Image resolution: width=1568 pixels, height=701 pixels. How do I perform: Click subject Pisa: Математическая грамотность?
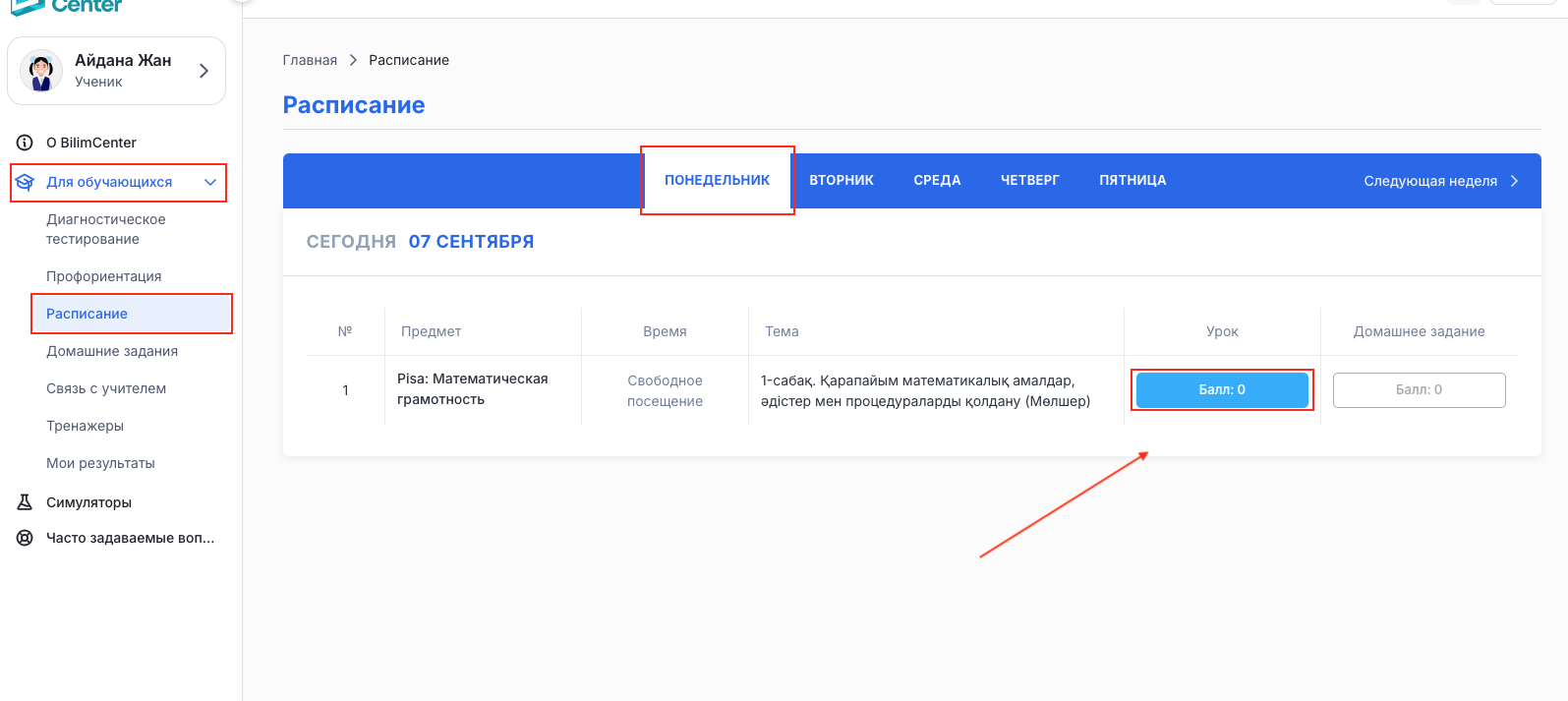coord(472,389)
